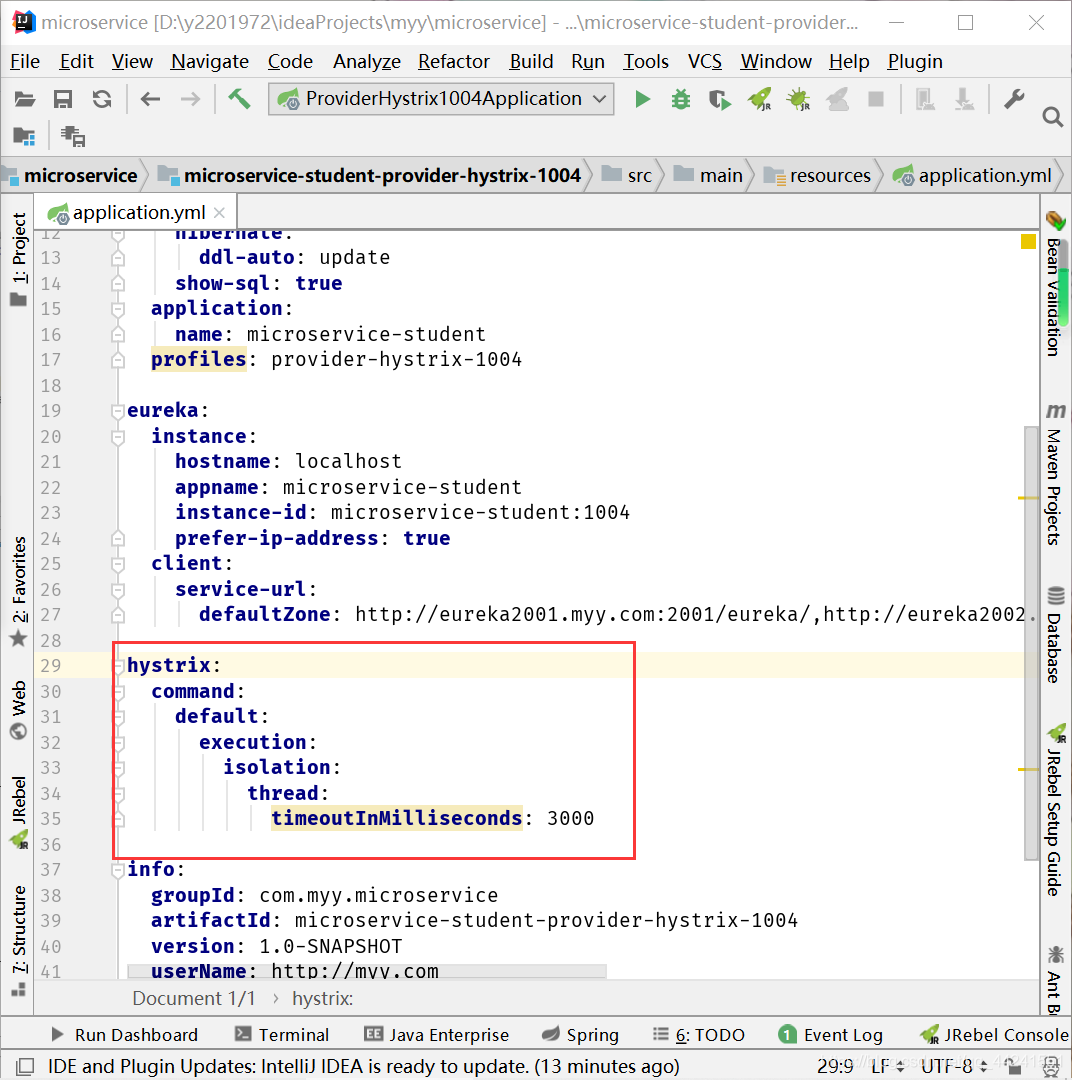
Task: Click the Project Structure icon in second toolbar row
Action: click(x=24, y=136)
